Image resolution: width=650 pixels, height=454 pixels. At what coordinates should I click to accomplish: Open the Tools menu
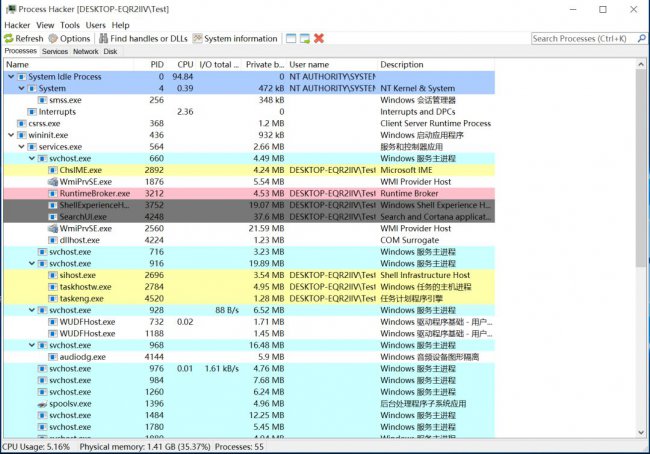(x=70, y=25)
